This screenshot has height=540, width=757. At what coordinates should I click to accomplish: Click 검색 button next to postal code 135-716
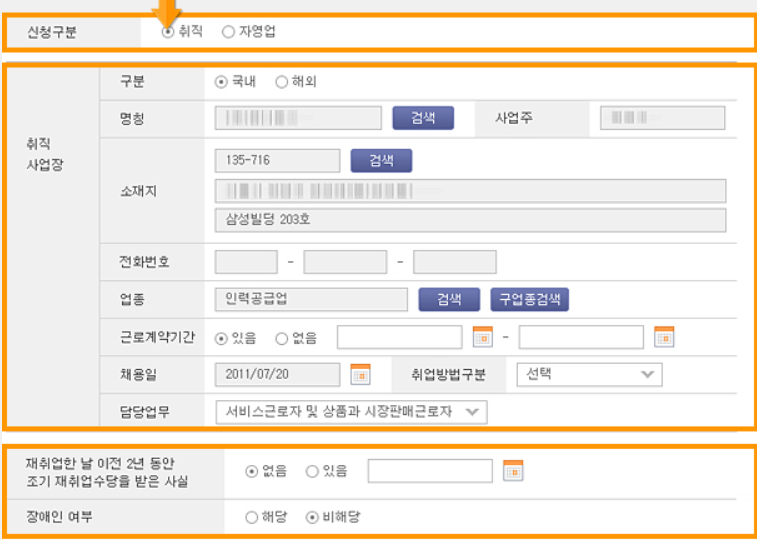381,161
